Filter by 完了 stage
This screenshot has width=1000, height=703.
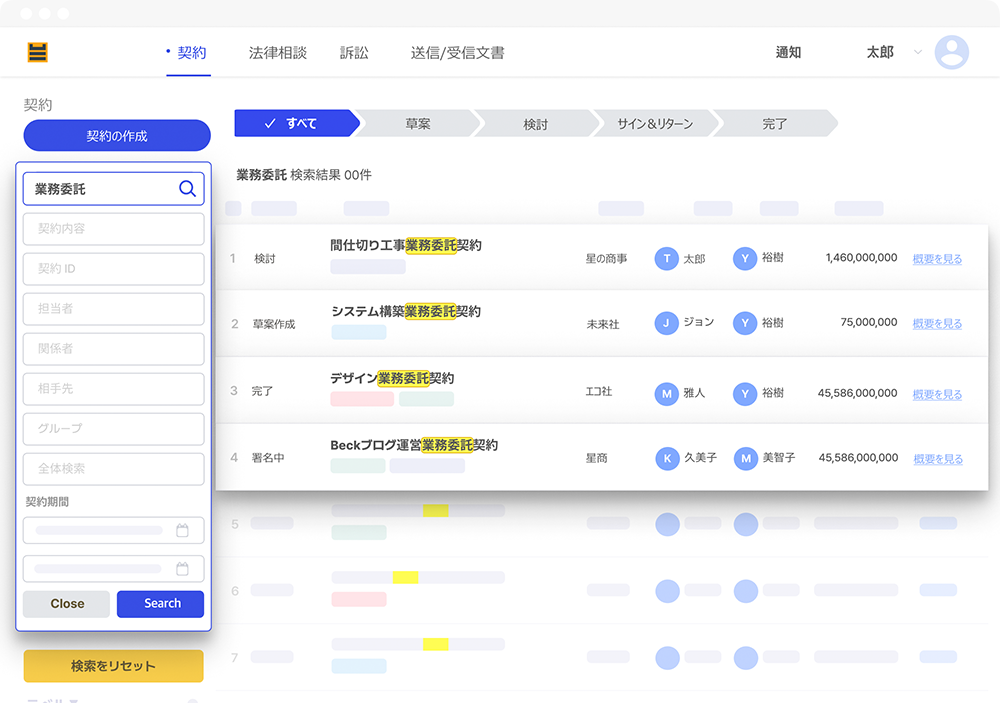[x=774, y=123]
